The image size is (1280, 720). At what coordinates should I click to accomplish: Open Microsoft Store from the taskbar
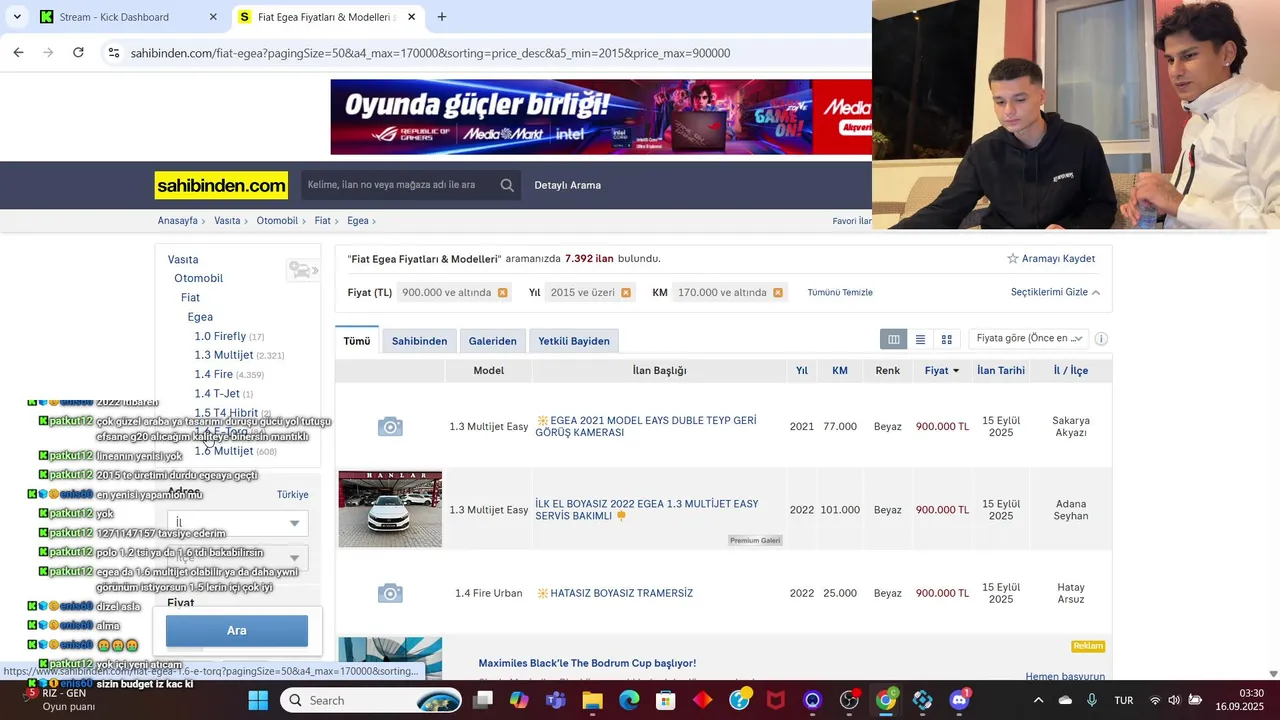[666, 700]
